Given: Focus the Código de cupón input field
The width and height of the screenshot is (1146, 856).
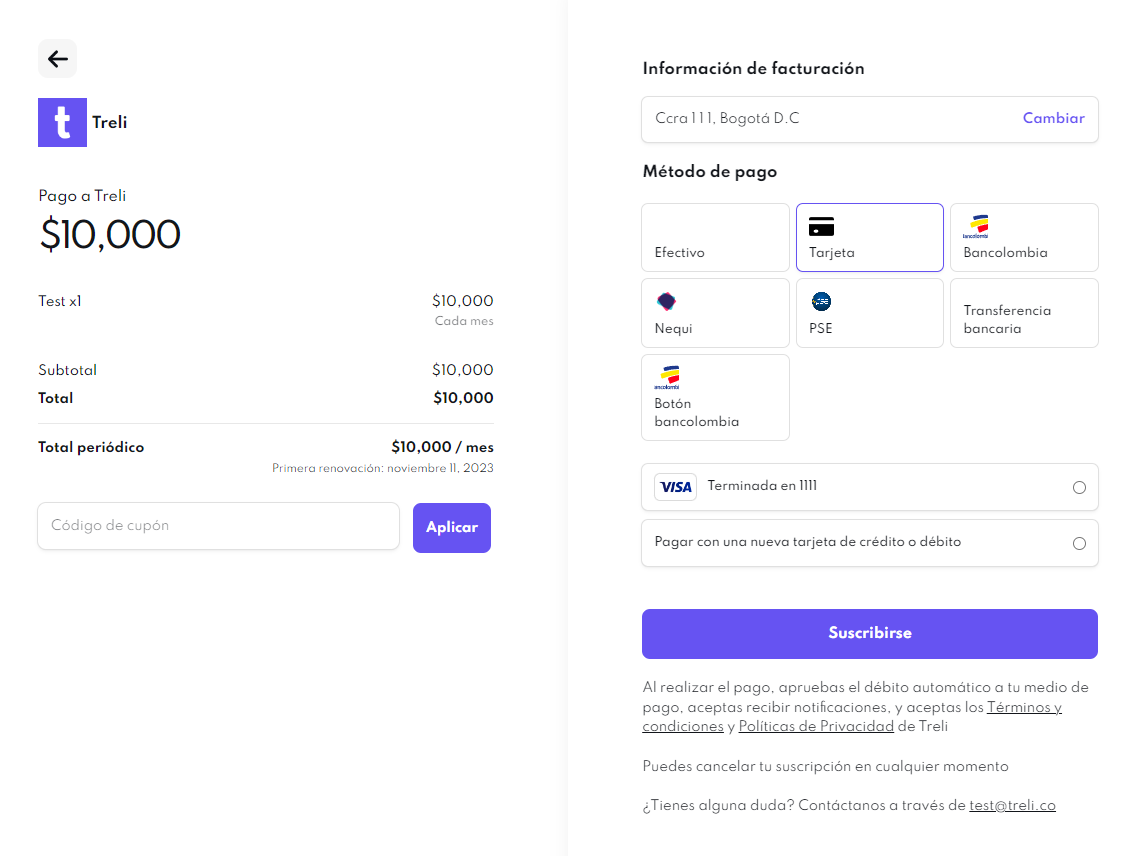Looking at the screenshot, I should (218, 526).
